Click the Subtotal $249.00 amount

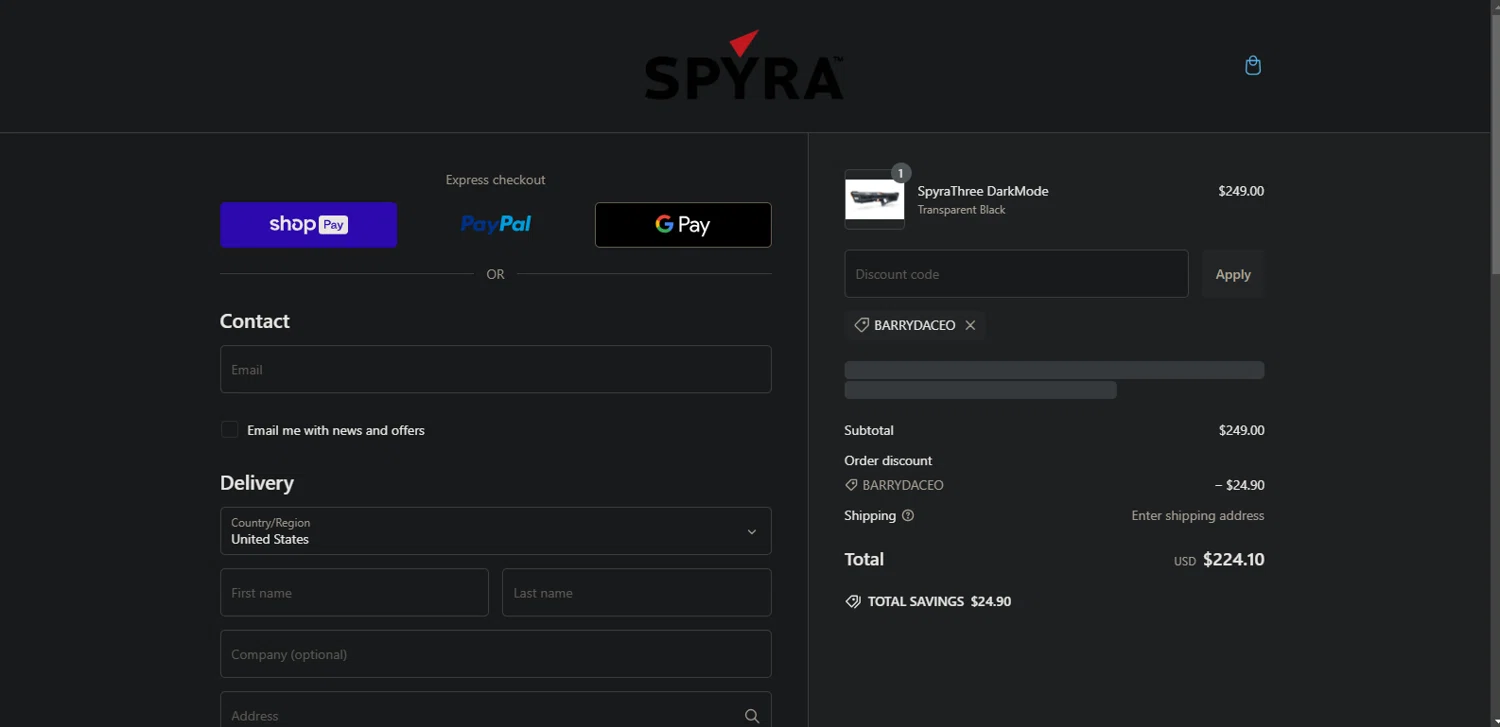point(1241,430)
